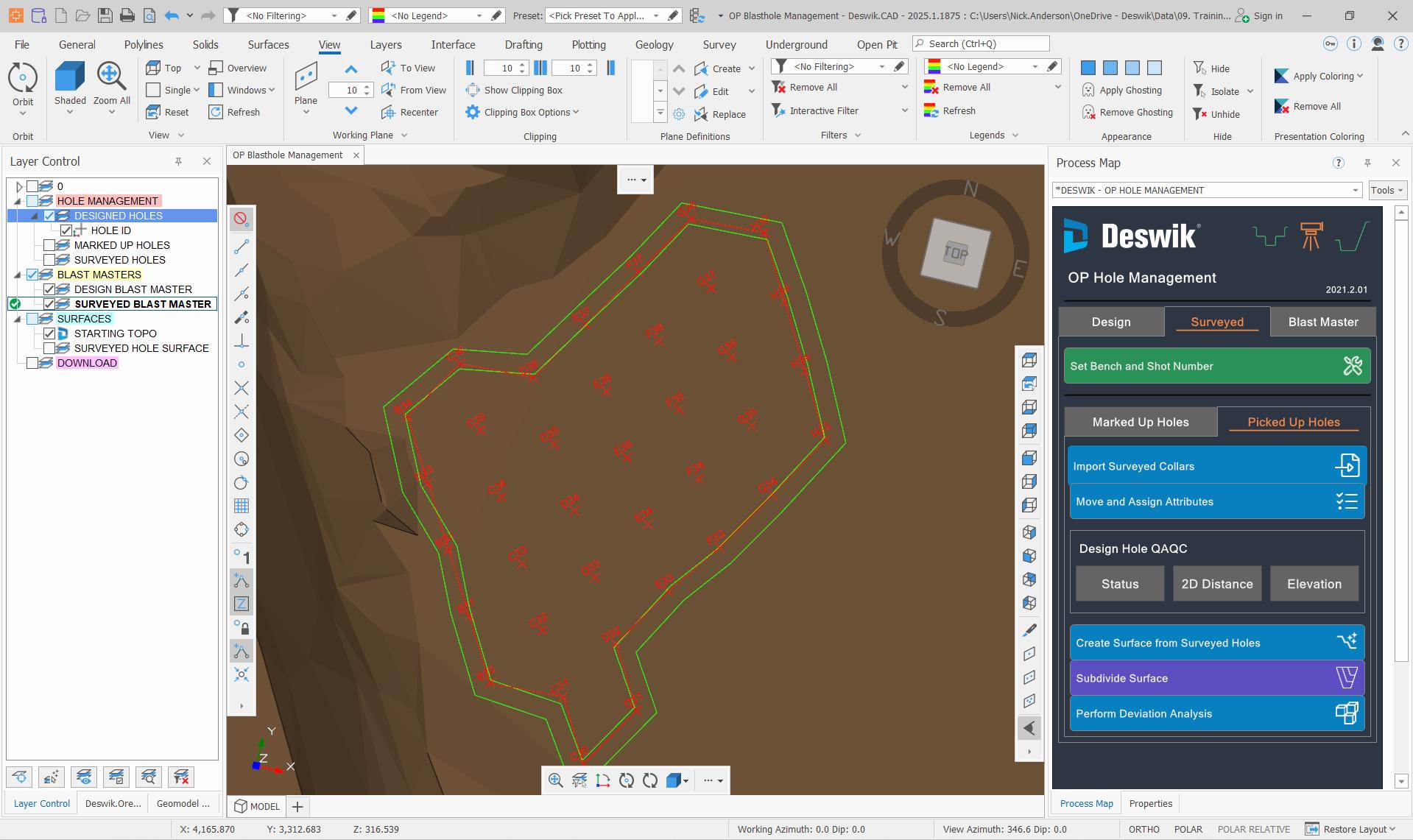Toggle BLAST MASTERS group checkbox
Image resolution: width=1413 pixels, height=840 pixels.
point(32,275)
